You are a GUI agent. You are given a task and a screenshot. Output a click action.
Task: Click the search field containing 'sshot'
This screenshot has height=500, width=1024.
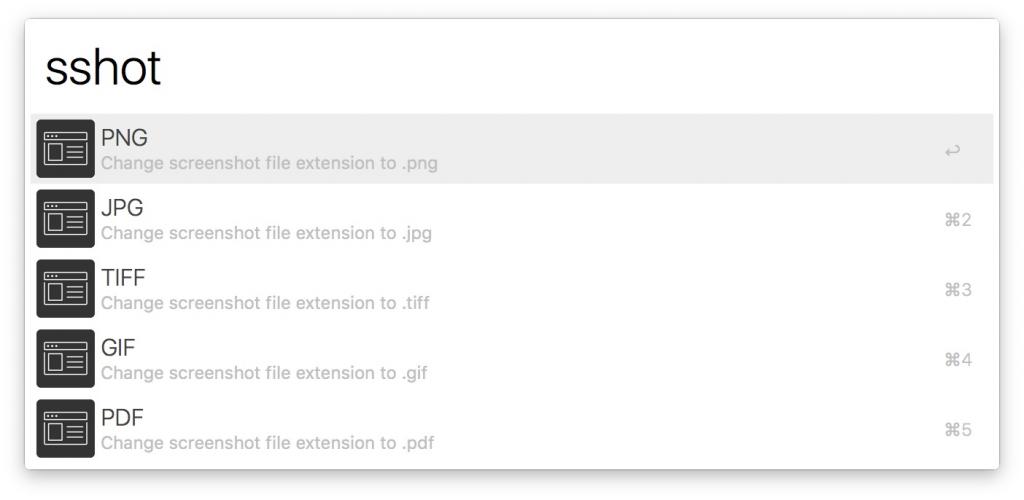click(x=500, y=68)
